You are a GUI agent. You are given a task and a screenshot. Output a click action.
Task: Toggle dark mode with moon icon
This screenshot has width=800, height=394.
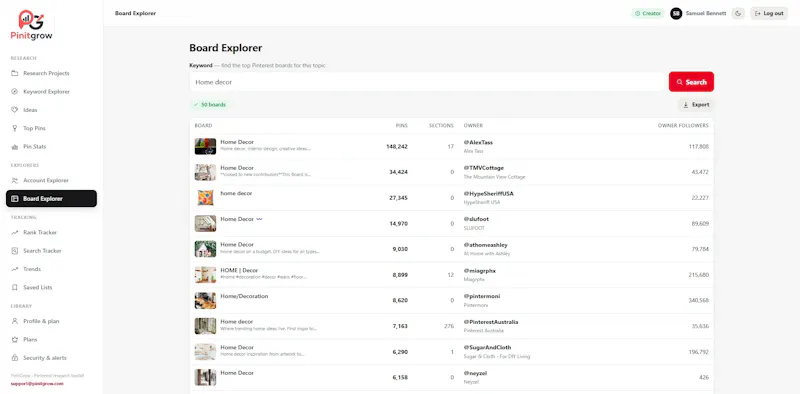tap(738, 14)
